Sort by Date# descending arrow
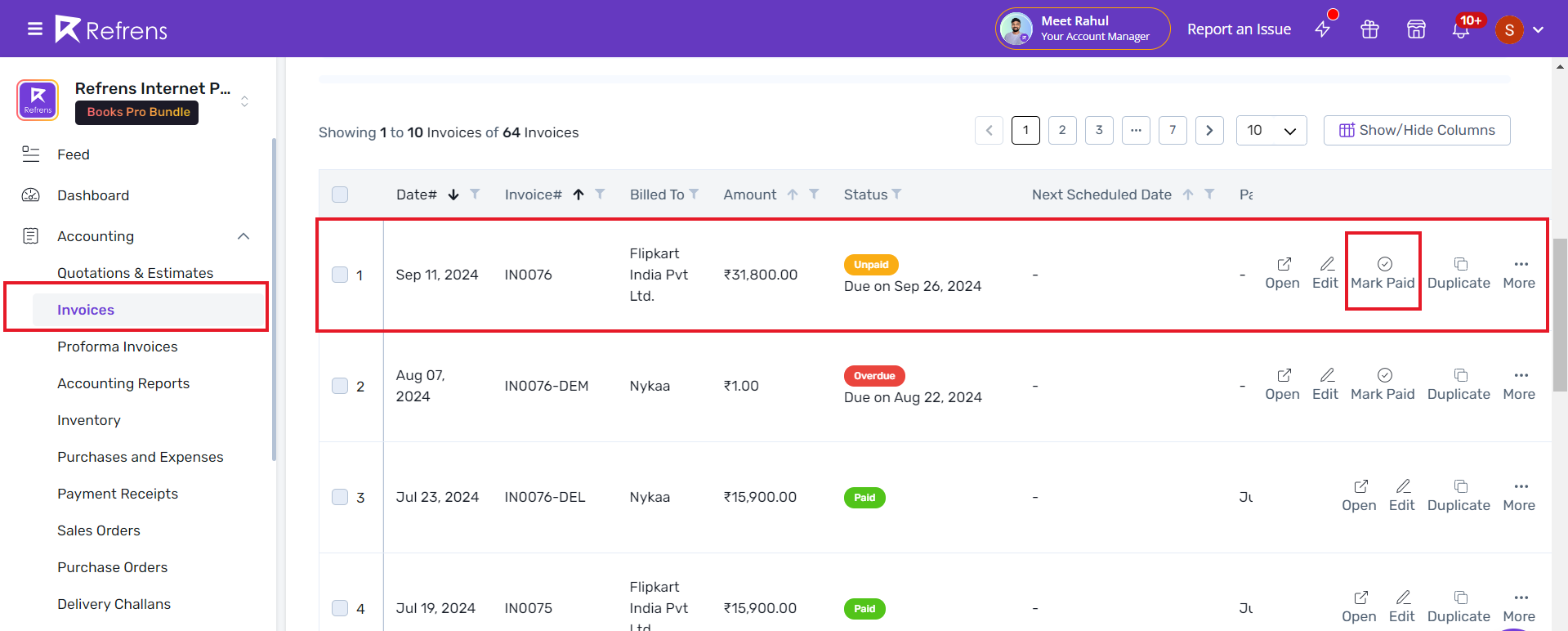Image resolution: width=1568 pixels, height=631 pixels. click(x=453, y=195)
